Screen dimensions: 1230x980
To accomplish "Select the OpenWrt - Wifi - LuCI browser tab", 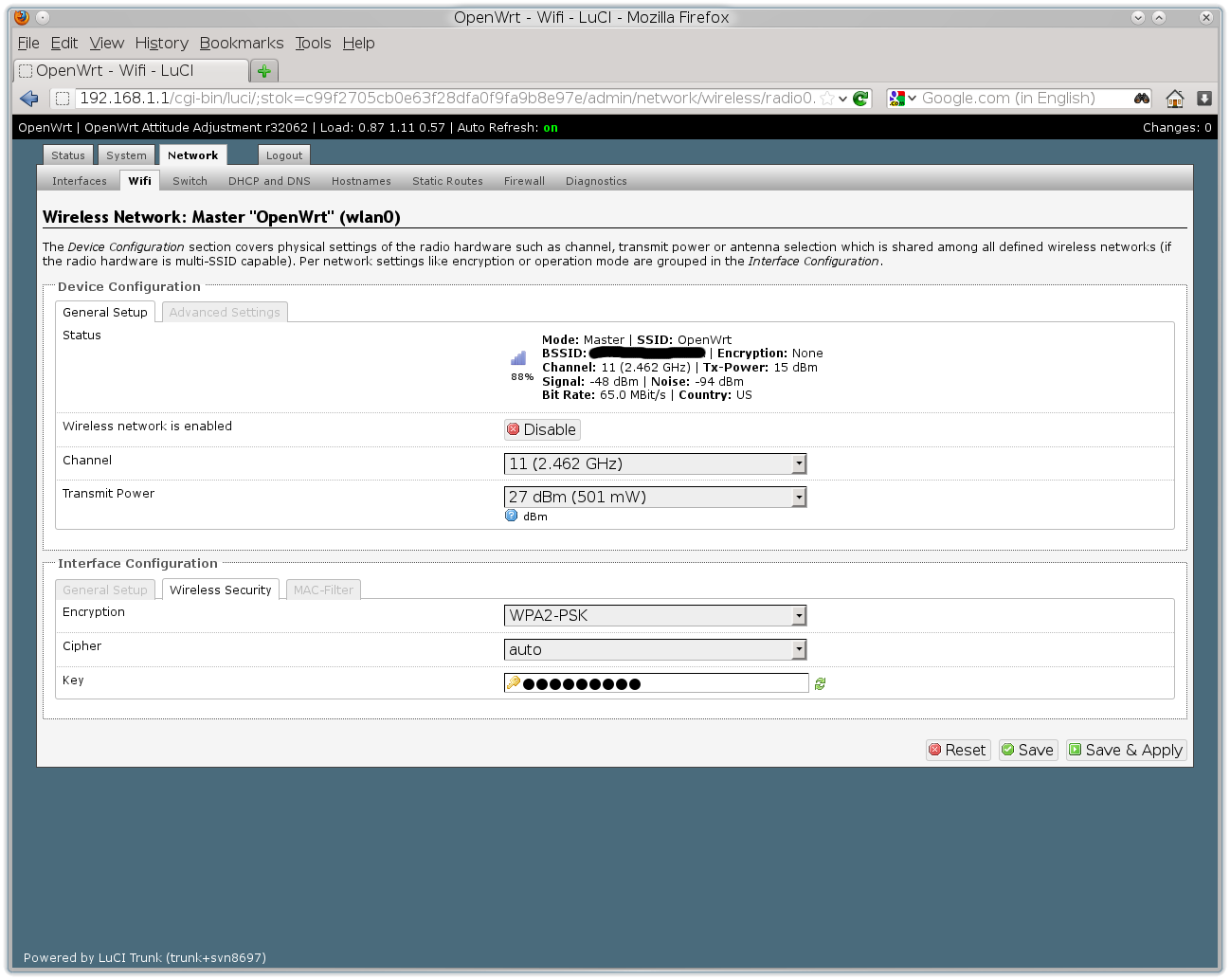I will [x=131, y=71].
